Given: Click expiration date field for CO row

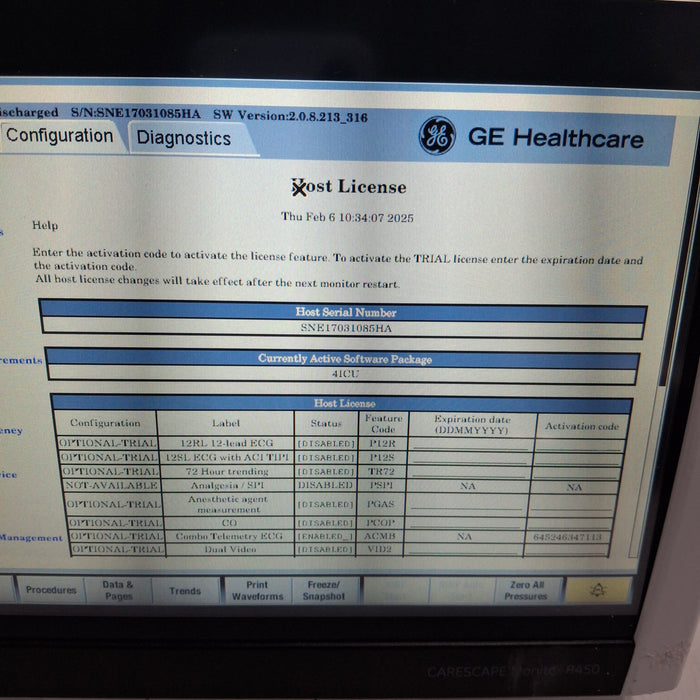Looking at the screenshot, I should [466, 523].
